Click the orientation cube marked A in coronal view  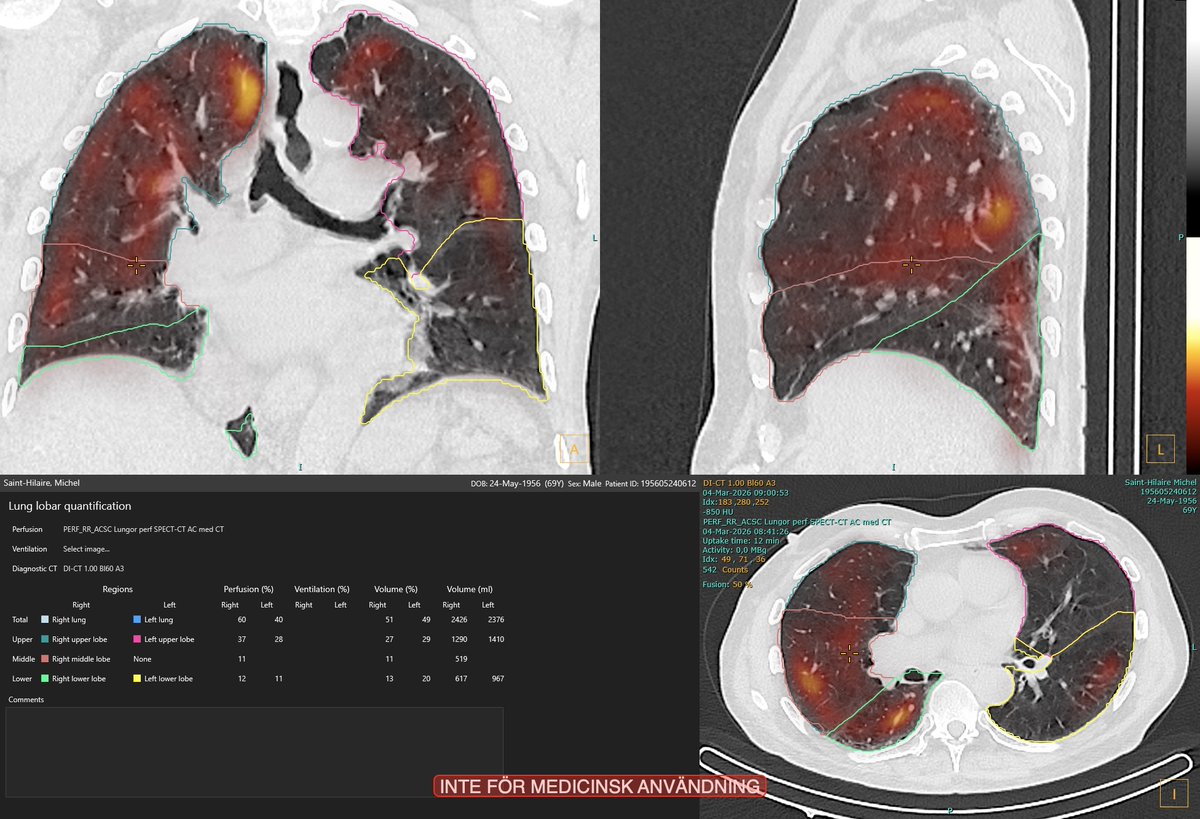pos(574,450)
